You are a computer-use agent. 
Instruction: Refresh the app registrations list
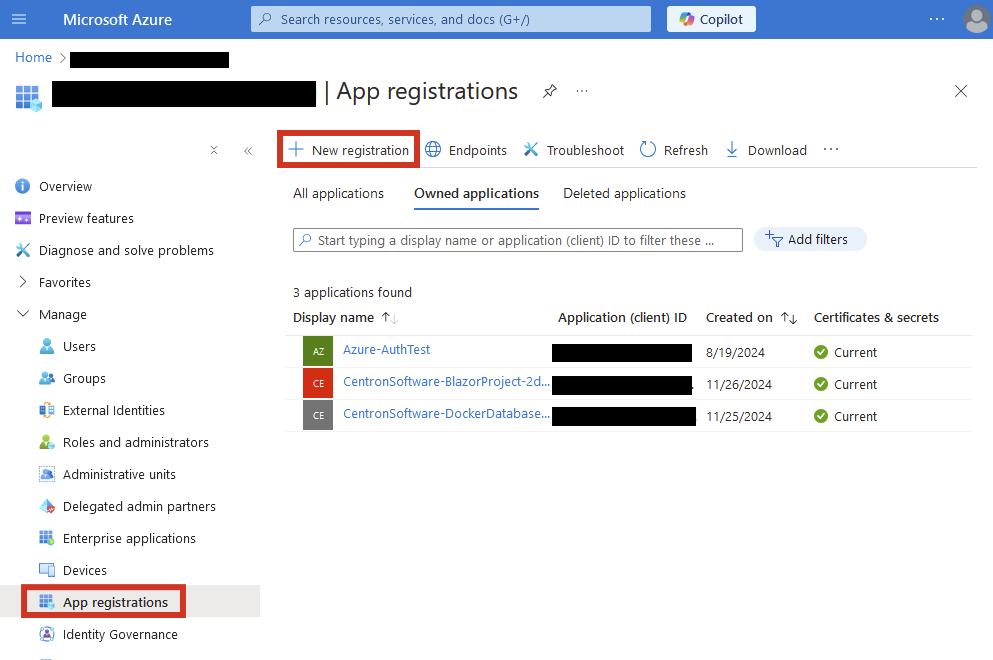coord(673,150)
